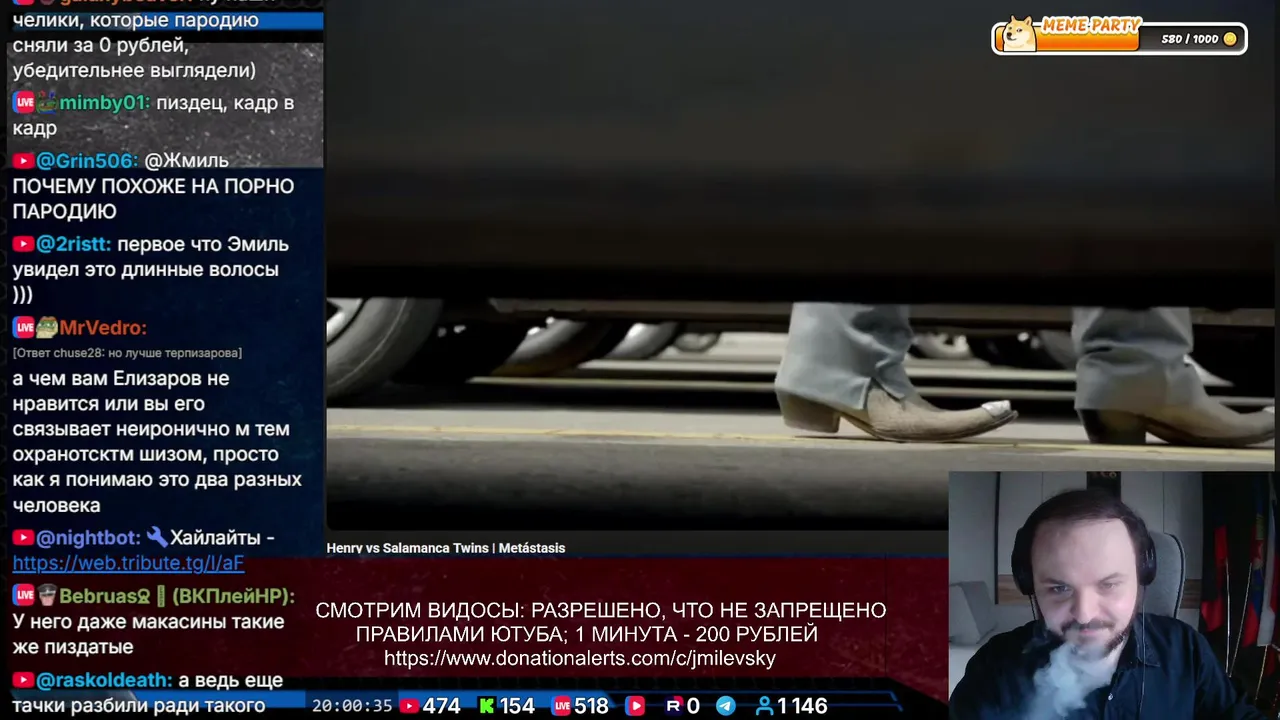Click message 'первое что Эмиль увидел'
This screenshot has width=1280, height=720.
point(150,269)
